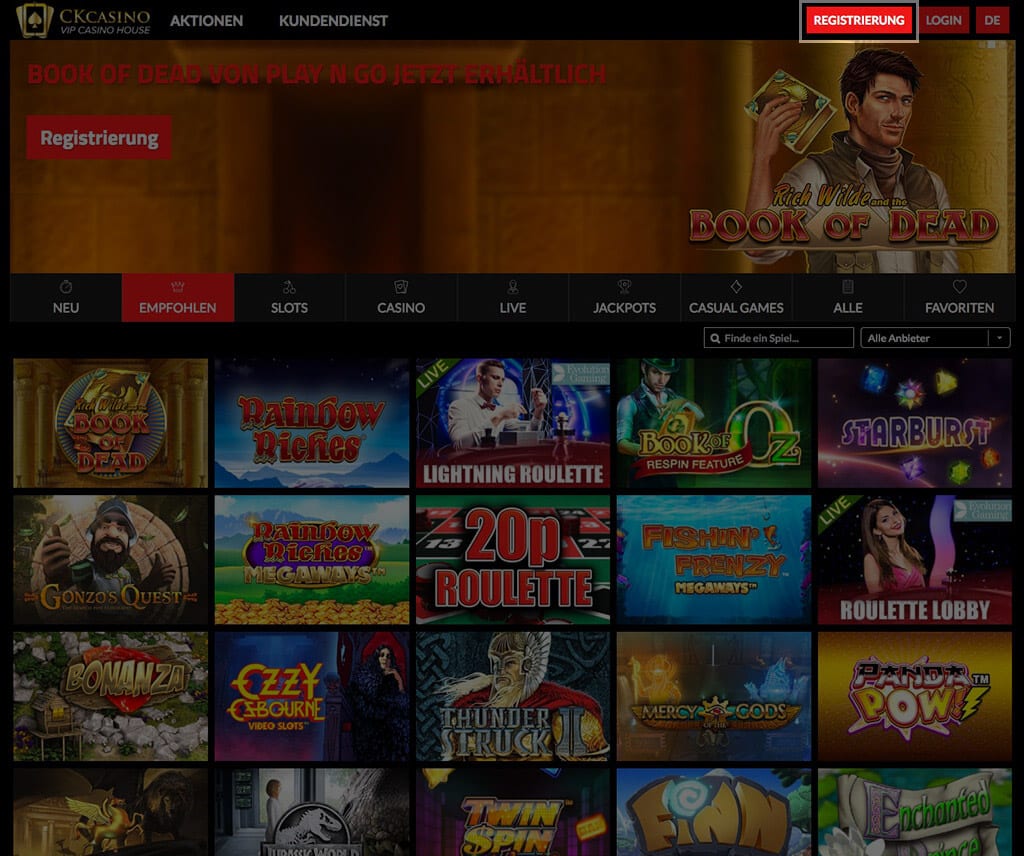Viewport: 1024px width, 856px height.
Task: Open the CASINO tab
Action: tap(401, 298)
